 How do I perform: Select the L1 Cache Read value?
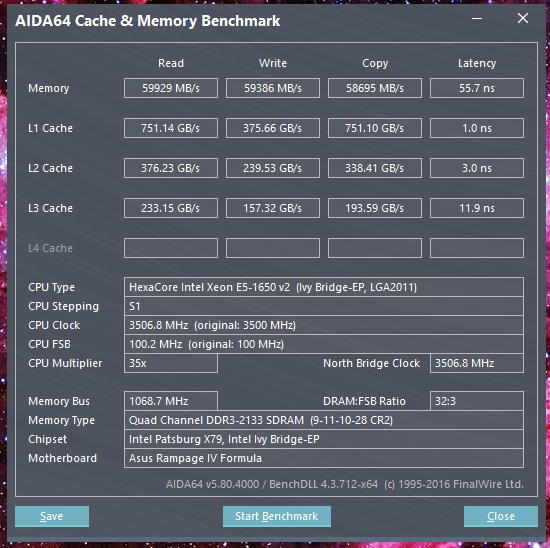click(x=171, y=128)
